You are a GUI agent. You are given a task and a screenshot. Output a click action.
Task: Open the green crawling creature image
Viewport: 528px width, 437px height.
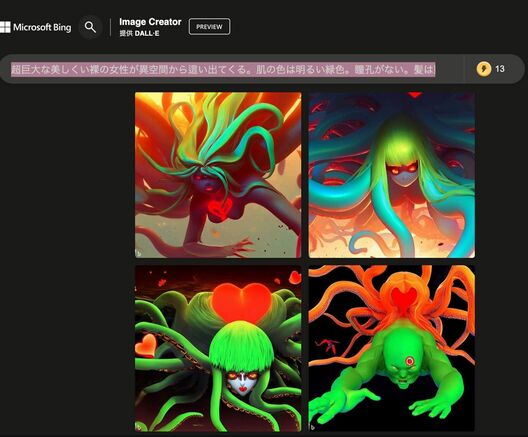click(x=392, y=348)
